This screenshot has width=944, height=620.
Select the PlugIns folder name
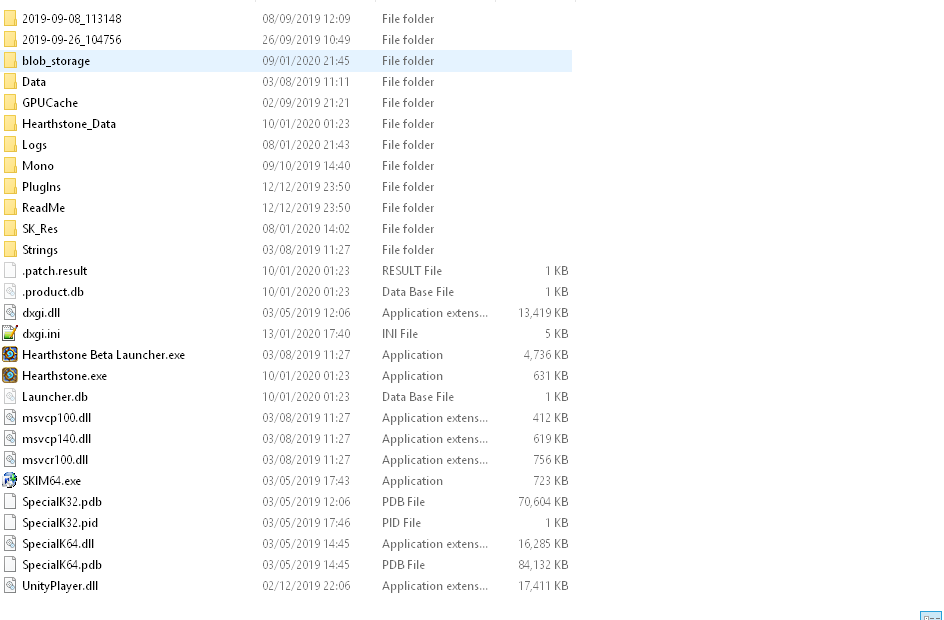(x=41, y=187)
